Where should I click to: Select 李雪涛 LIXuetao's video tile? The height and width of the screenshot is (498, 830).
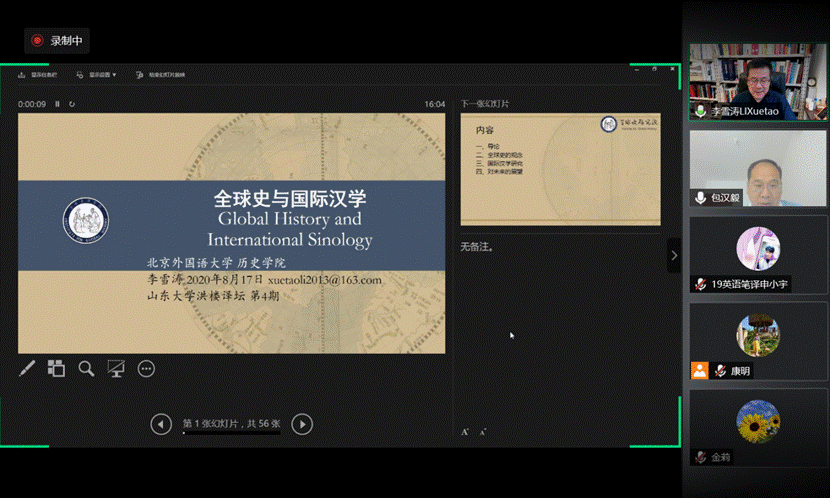click(757, 82)
